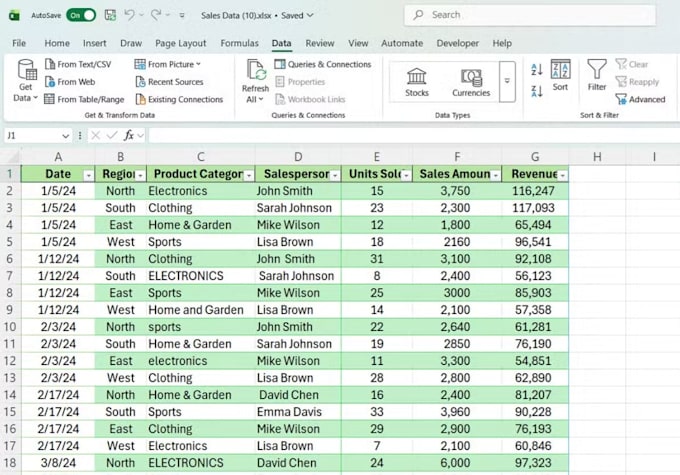Image resolution: width=680 pixels, height=475 pixels.
Task: Open Region column filter dropdown
Action: [x=141, y=175]
